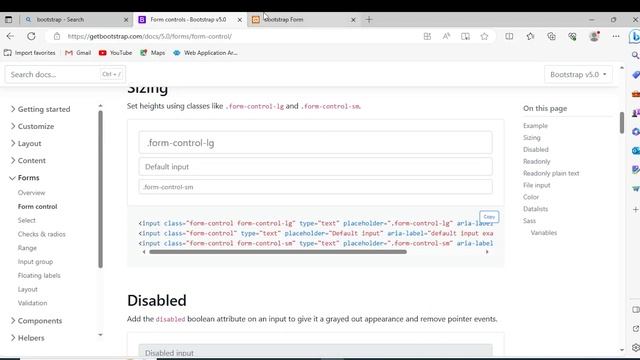Click the code block scroll-right arrow
This screenshot has width=640, height=360.
click(x=487, y=252)
